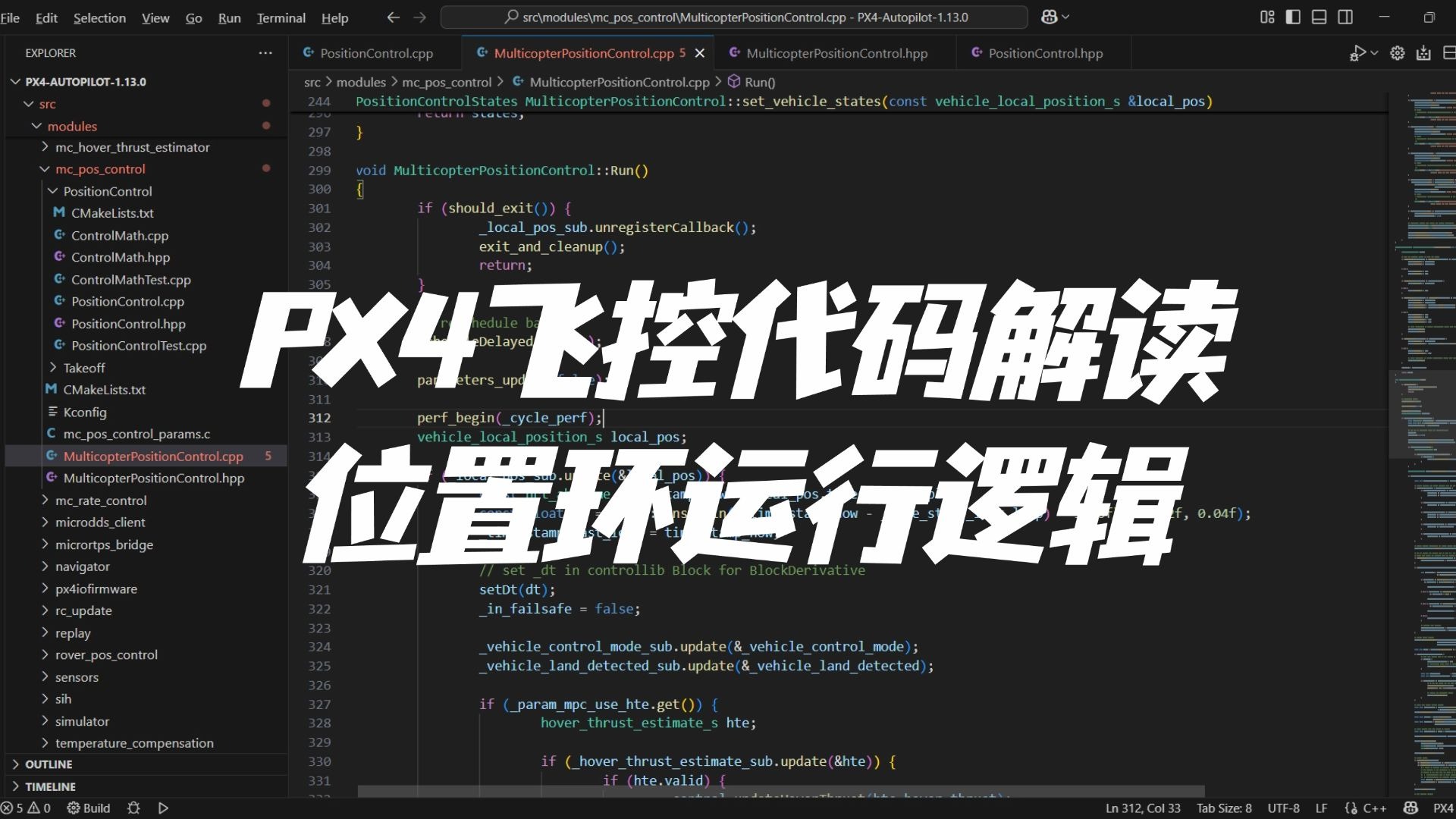Open the Run menu
Viewport: 1456px width, 819px height.
pyautogui.click(x=229, y=17)
